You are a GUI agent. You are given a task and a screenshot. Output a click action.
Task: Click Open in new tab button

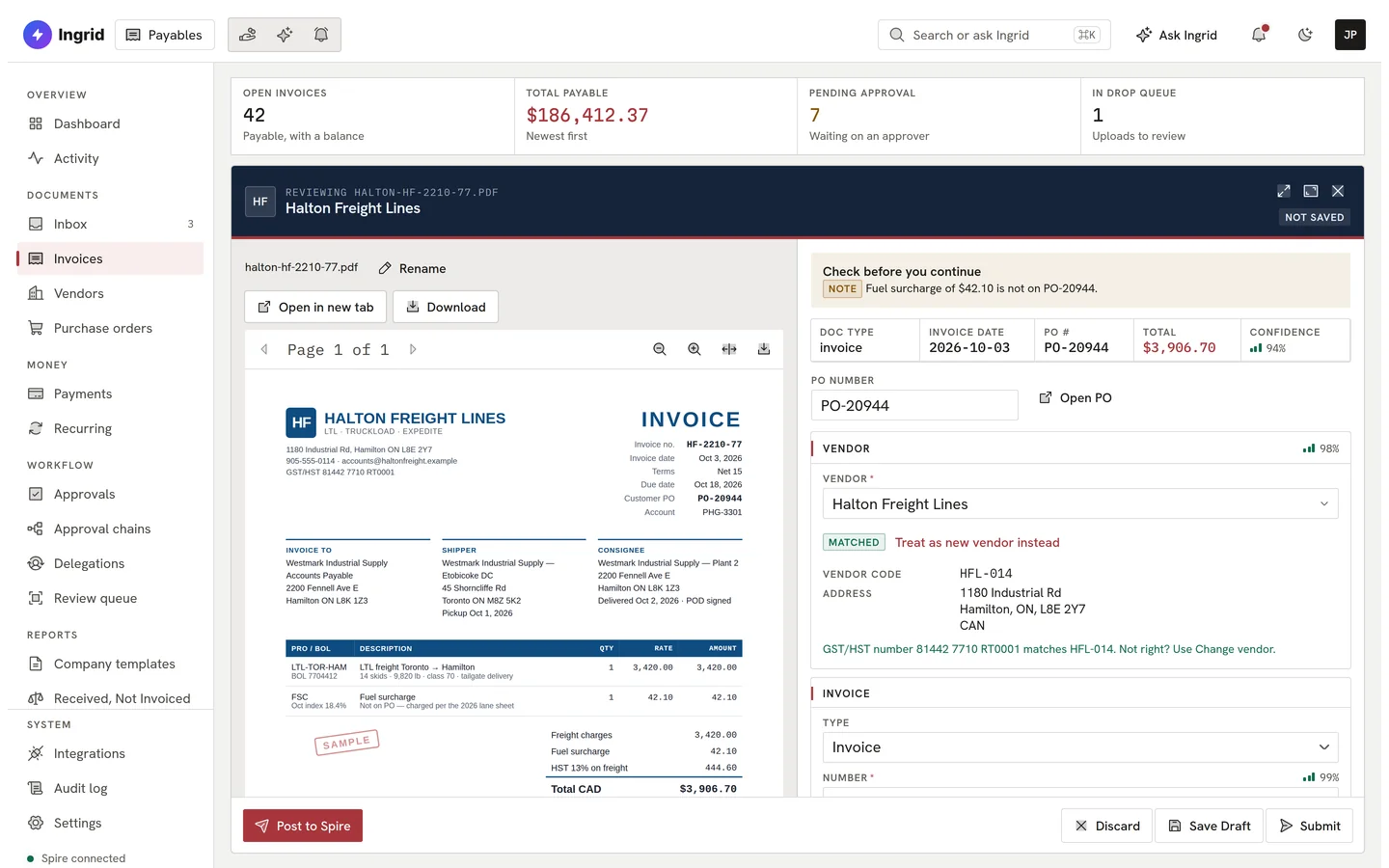tap(315, 307)
